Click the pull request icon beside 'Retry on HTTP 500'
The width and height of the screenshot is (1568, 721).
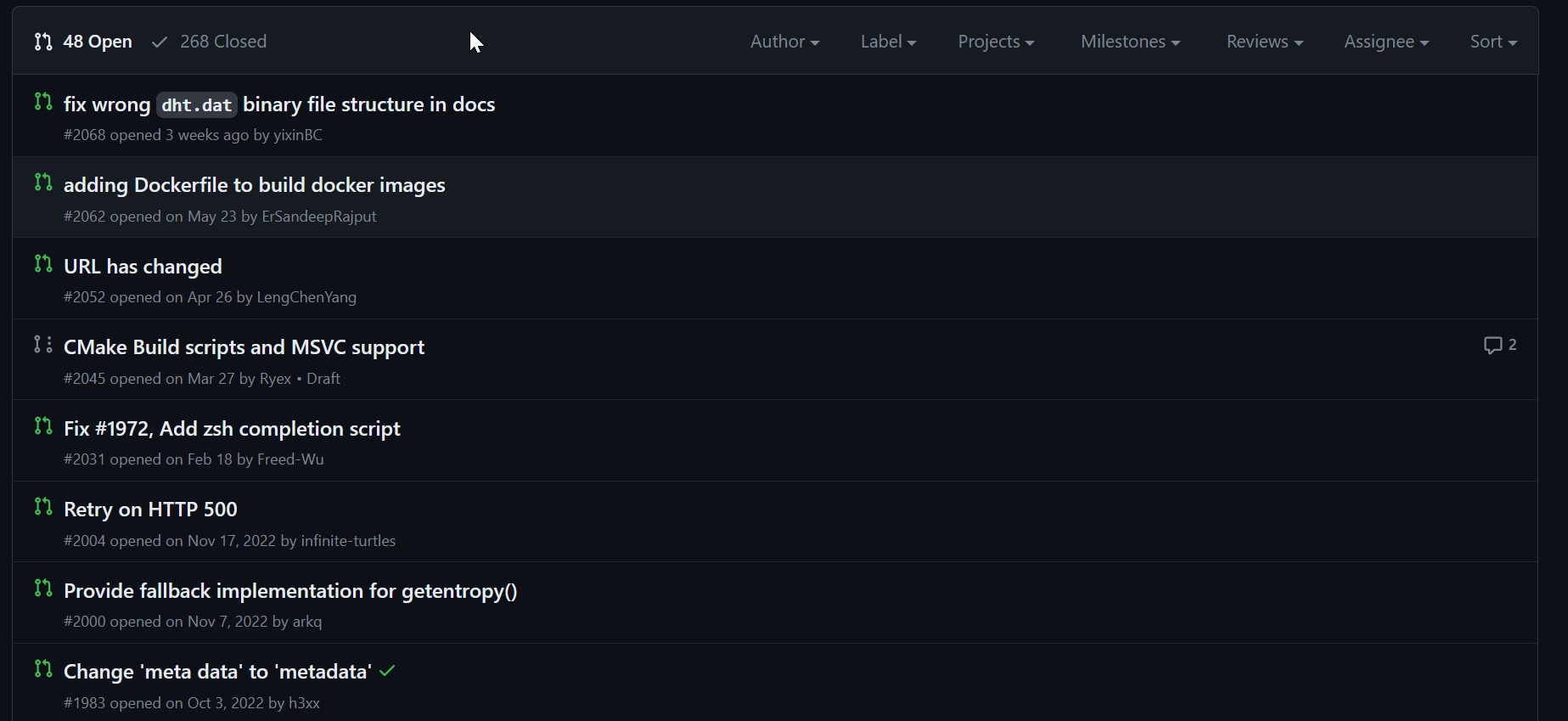pos(43,507)
